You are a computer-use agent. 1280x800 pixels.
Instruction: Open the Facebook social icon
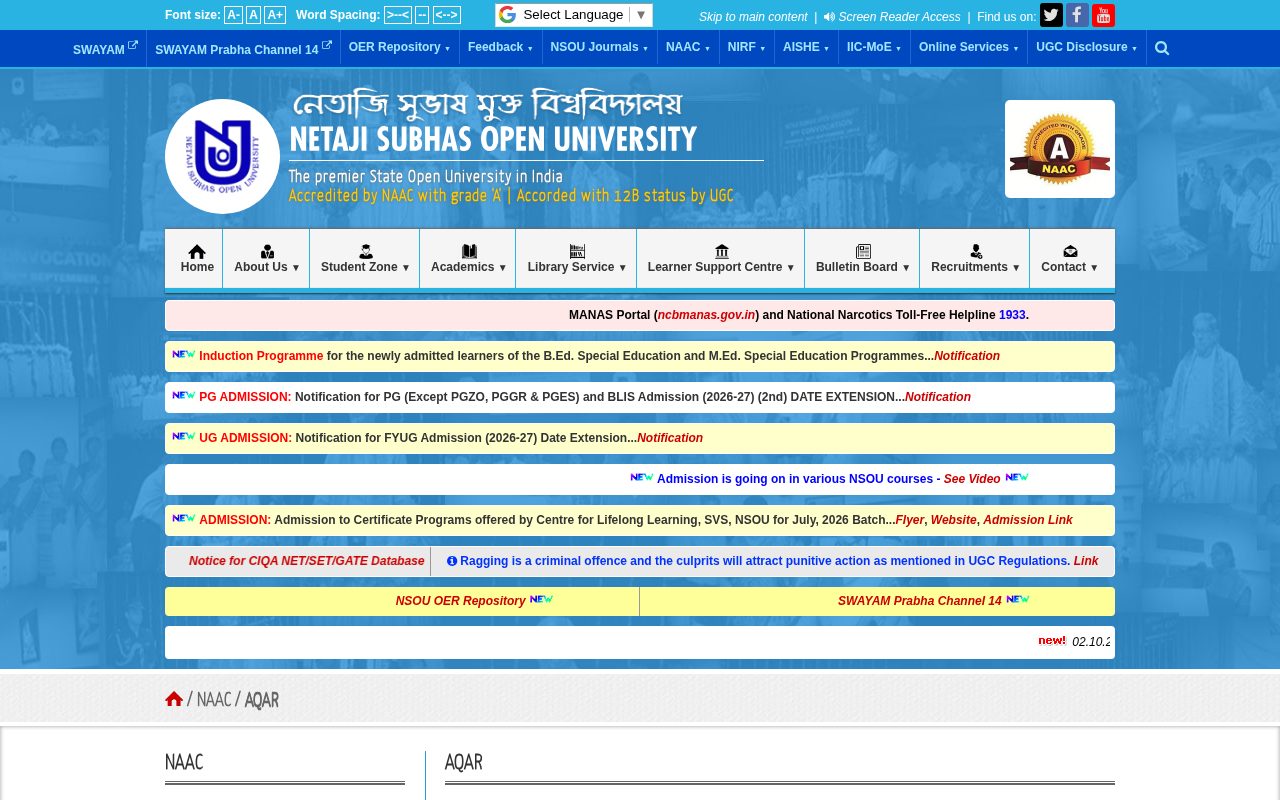[1077, 15]
